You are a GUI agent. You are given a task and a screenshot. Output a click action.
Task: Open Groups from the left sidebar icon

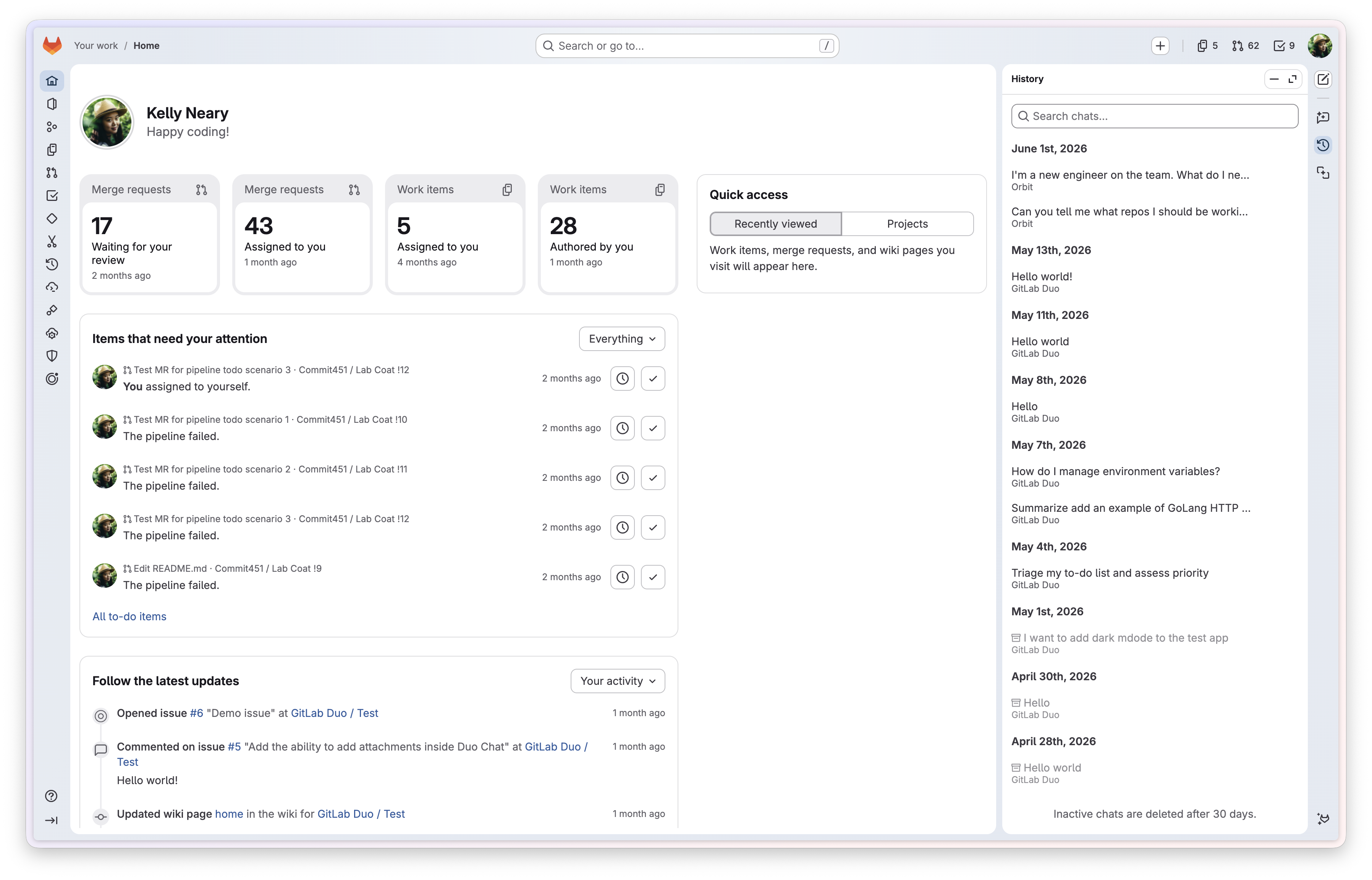[52, 126]
